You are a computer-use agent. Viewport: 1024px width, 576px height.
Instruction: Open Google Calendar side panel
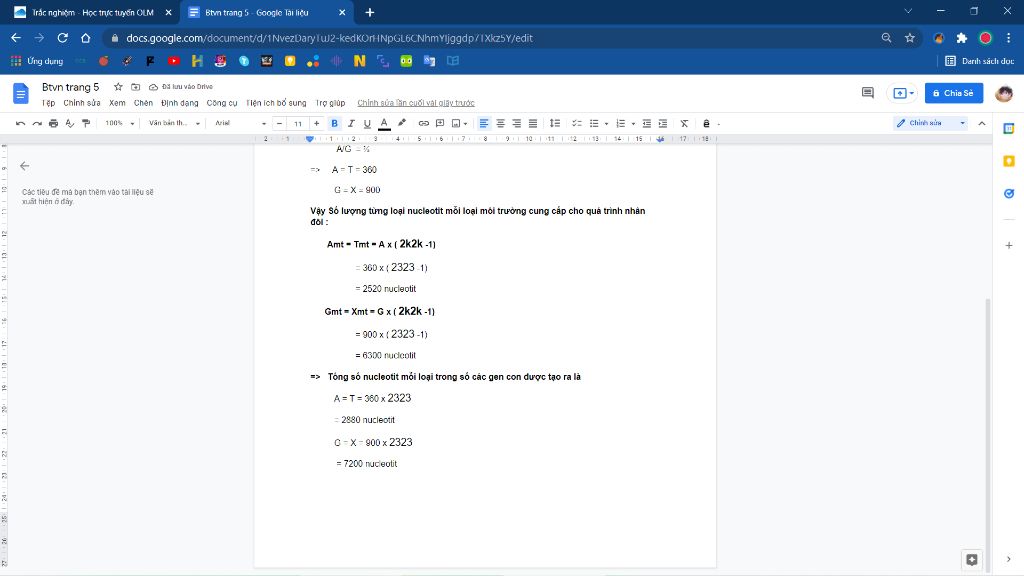[1009, 129]
